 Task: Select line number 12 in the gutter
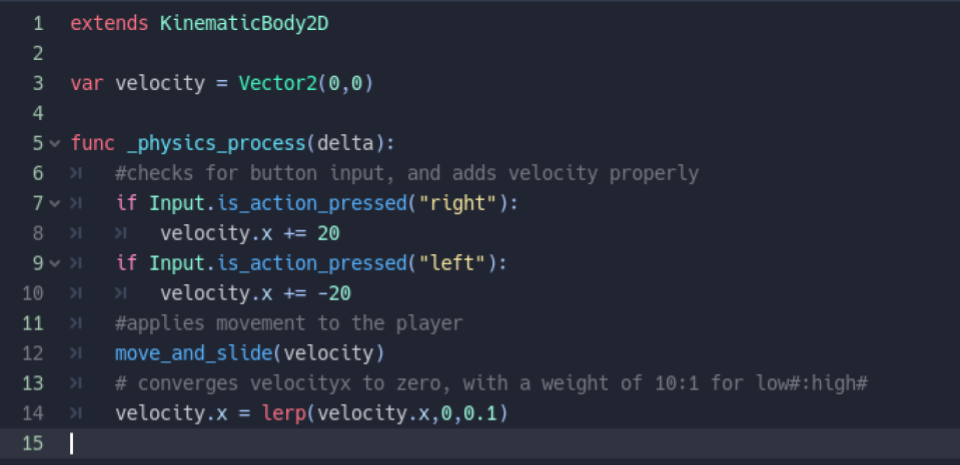tap(33, 353)
